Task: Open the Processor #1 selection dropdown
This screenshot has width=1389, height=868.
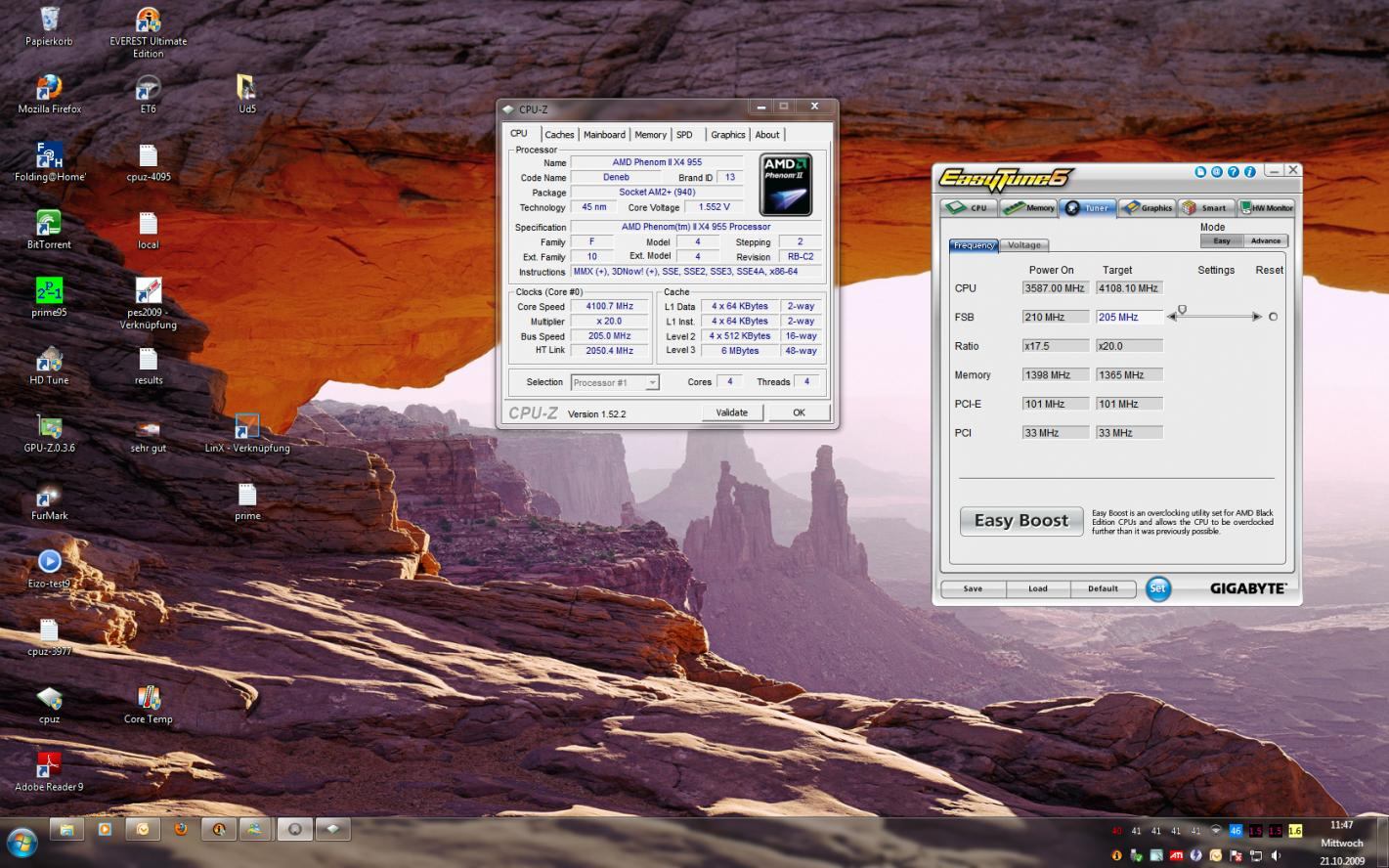Action: point(615,382)
